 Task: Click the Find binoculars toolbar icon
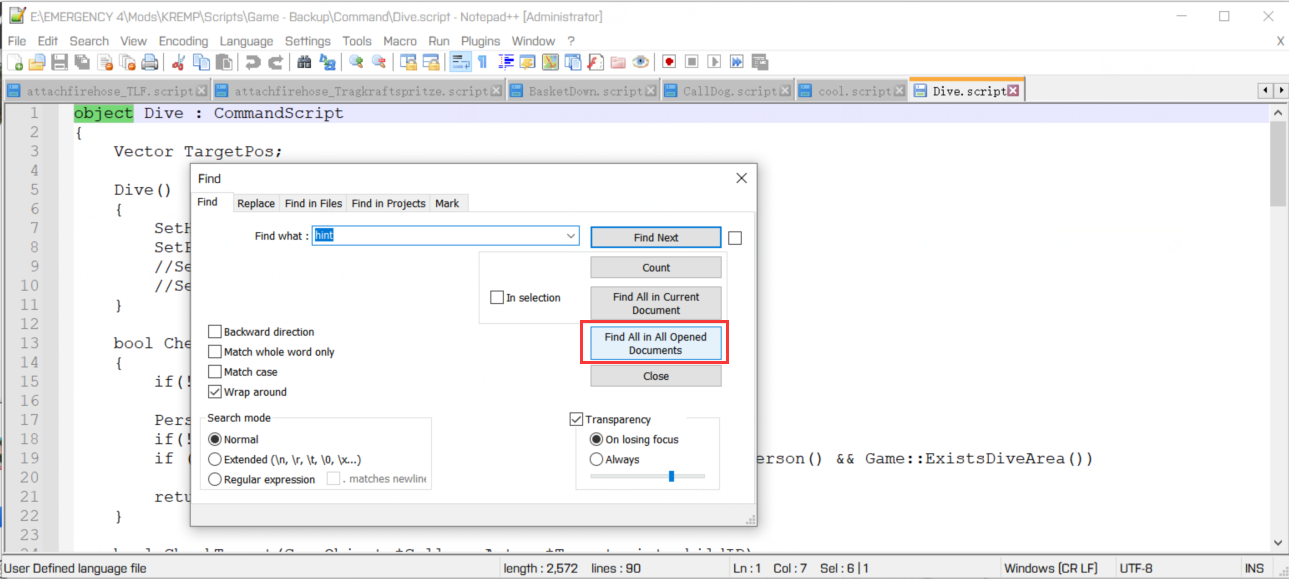point(304,62)
